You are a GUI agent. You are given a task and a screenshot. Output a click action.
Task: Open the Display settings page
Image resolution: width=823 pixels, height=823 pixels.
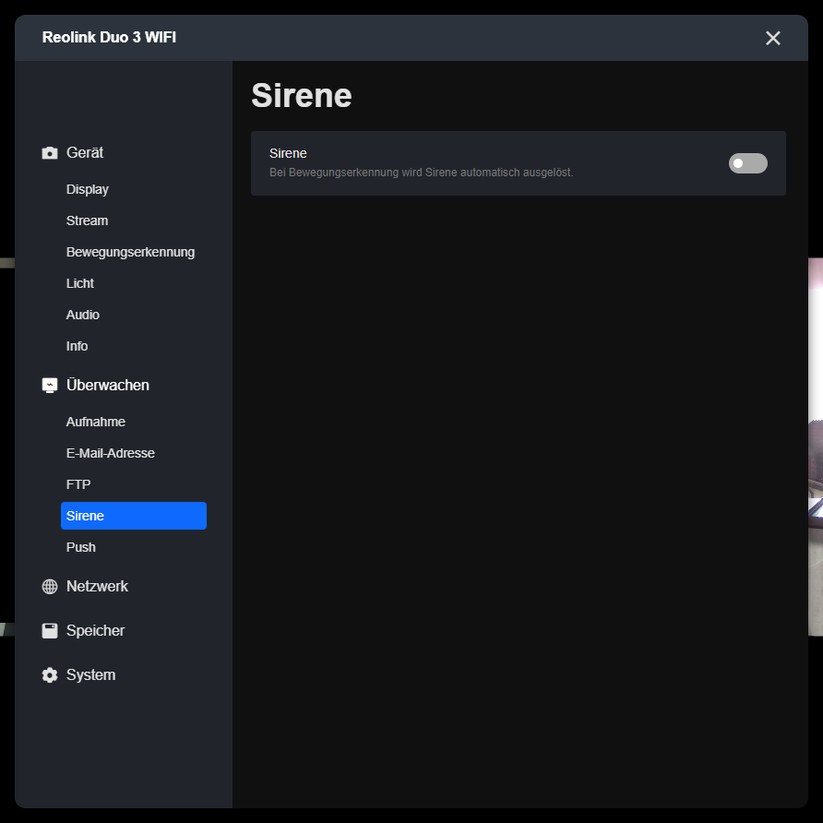click(x=87, y=189)
